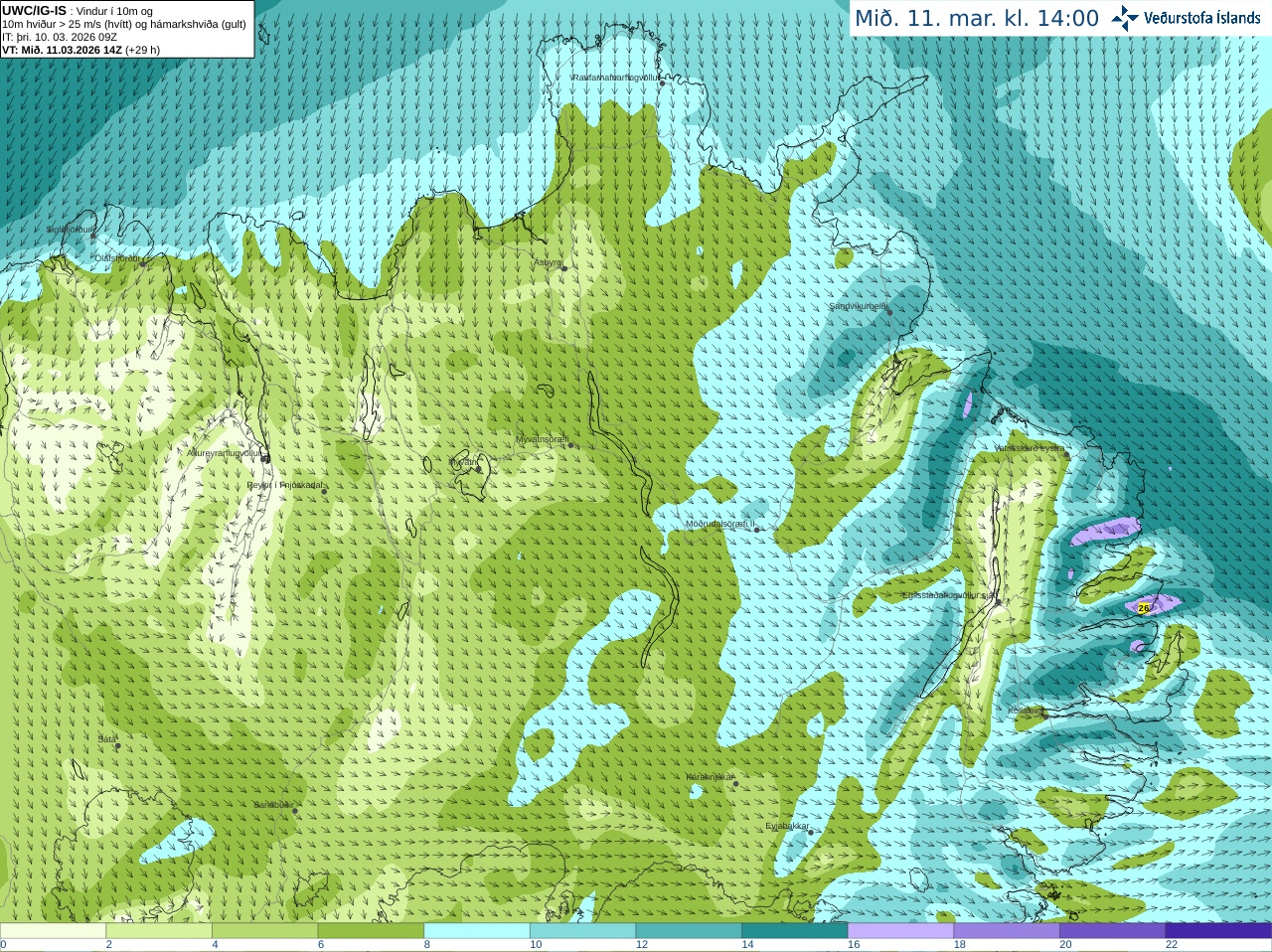Click the 16–18 m/s legend swatch
Screen dimensions: 1272x952
(900, 931)
